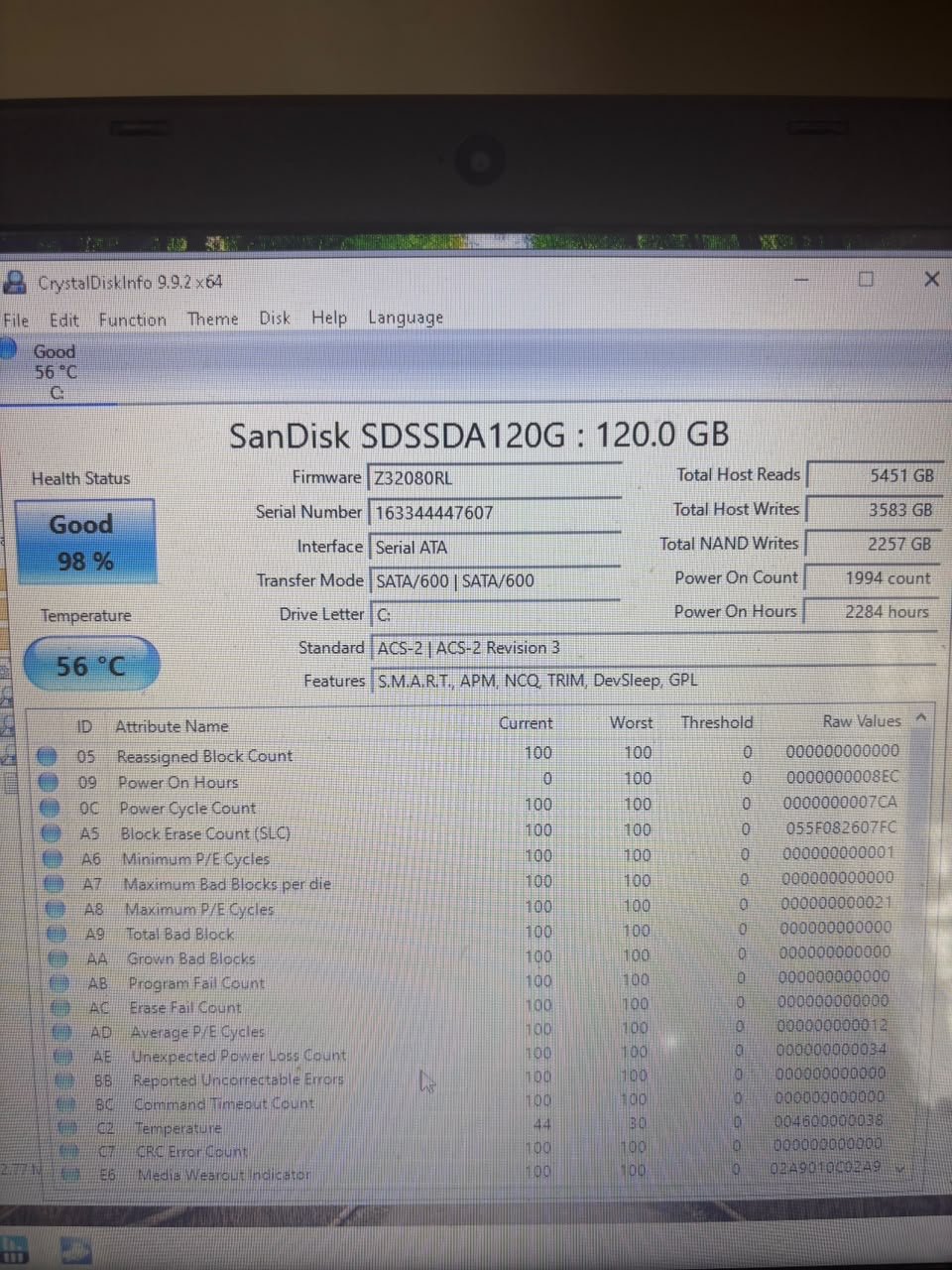952x1270 pixels.
Task: Maximize the CrystalDiskInfo window
Action: (x=866, y=279)
